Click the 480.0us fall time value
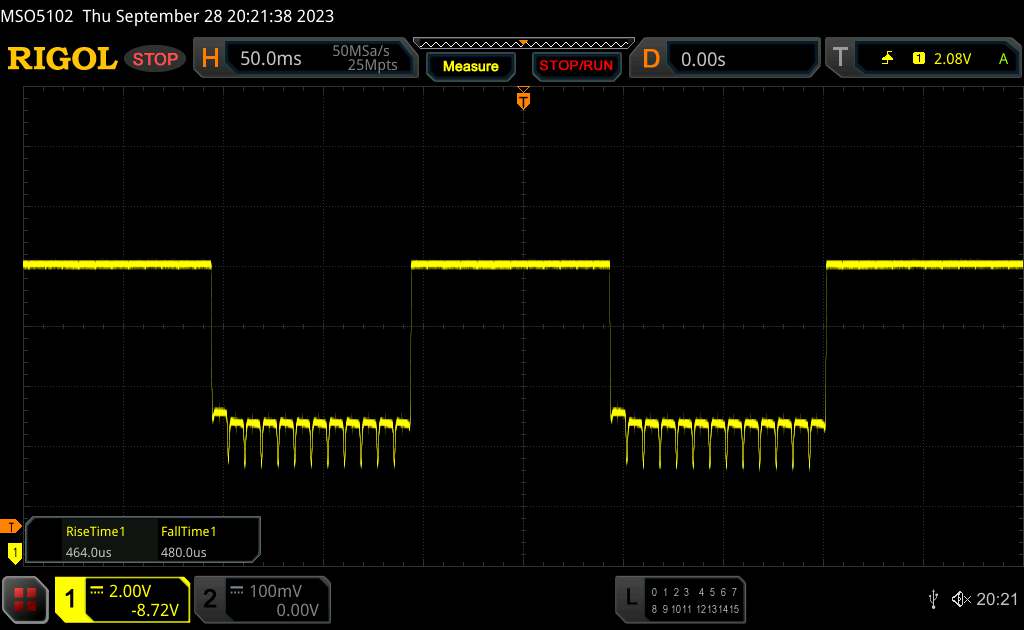 [x=184, y=552]
